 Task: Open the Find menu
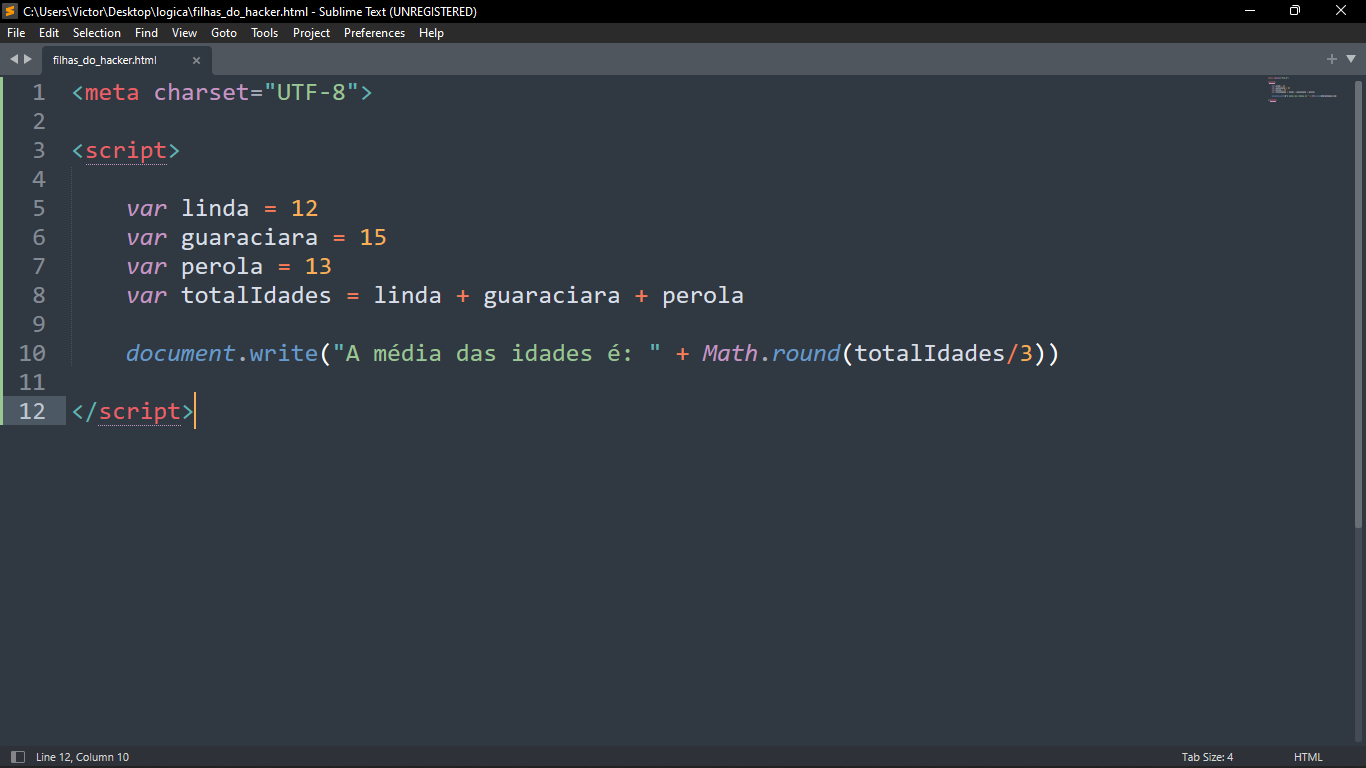point(146,33)
